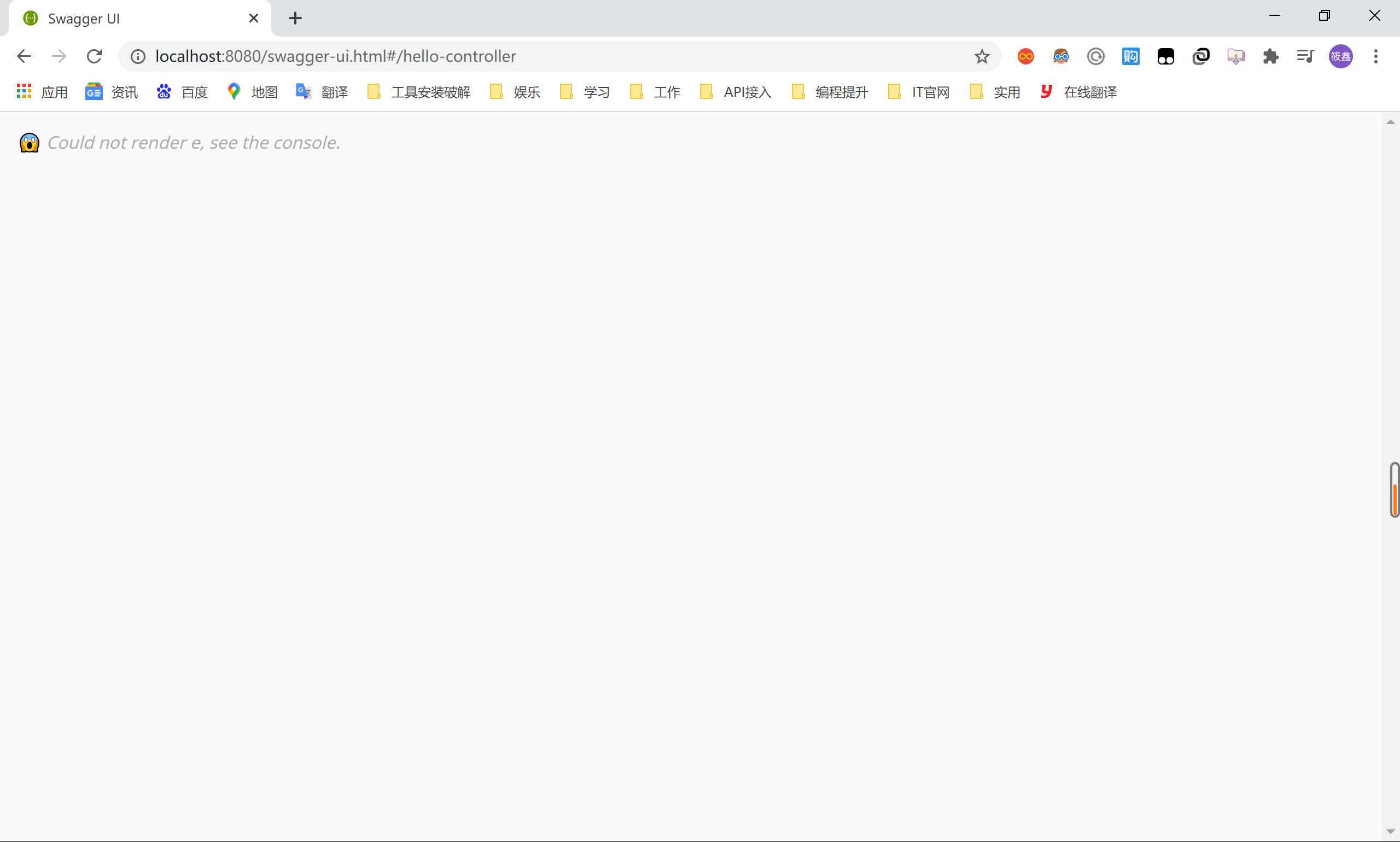The height and width of the screenshot is (842, 1400).
Task: Open the 在线翻译 bookmark link
Action: [x=1078, y=92]
